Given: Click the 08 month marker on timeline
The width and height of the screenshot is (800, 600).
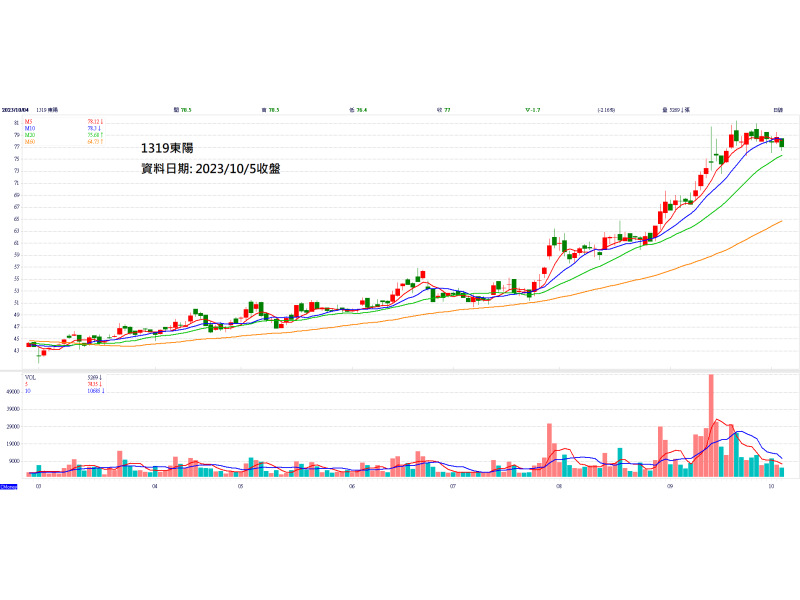Looking at the screenshot, I should [560, 487].
